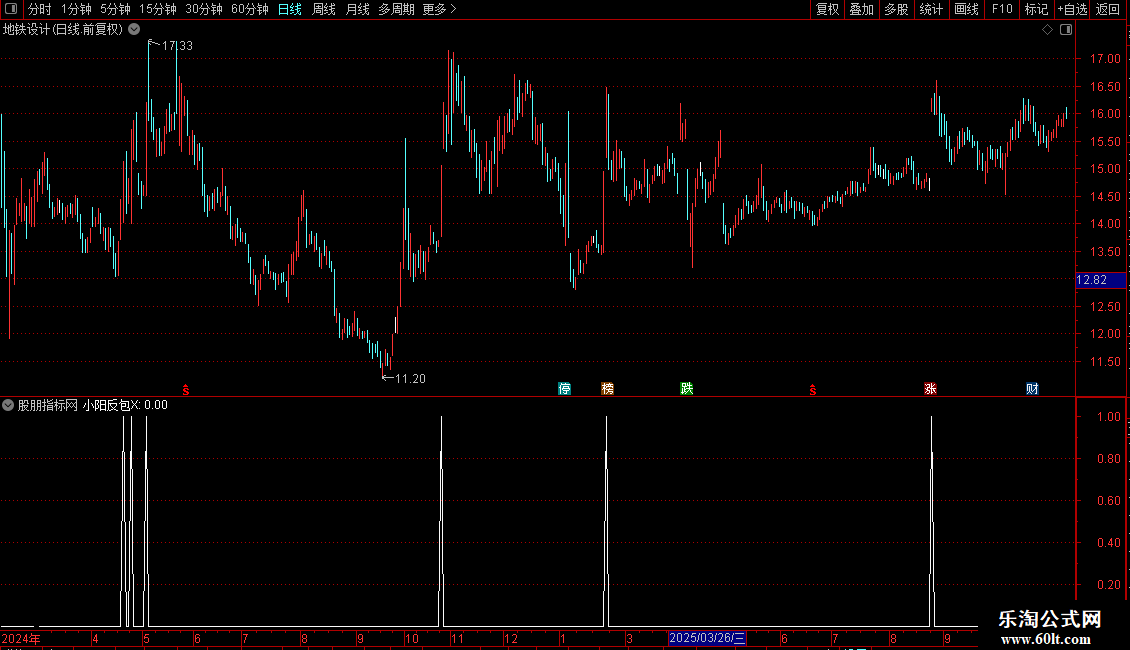Viewport: 1130px width, 650px height.
Task: Switch to 分时 time-sharing view
Action: pyautogui.click(x=40, y=9)
